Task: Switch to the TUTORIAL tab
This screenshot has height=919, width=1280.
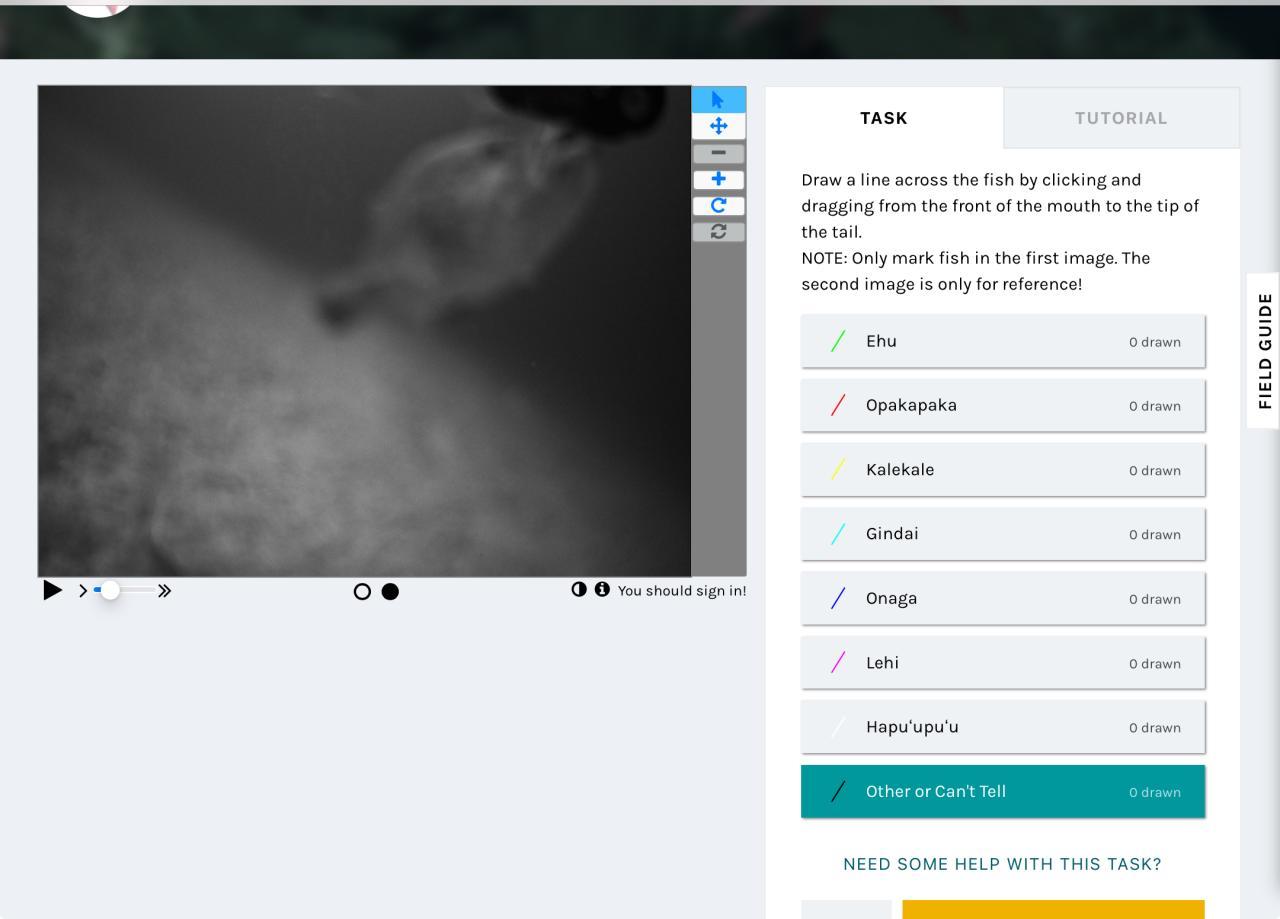Action: click(1121, 118)
